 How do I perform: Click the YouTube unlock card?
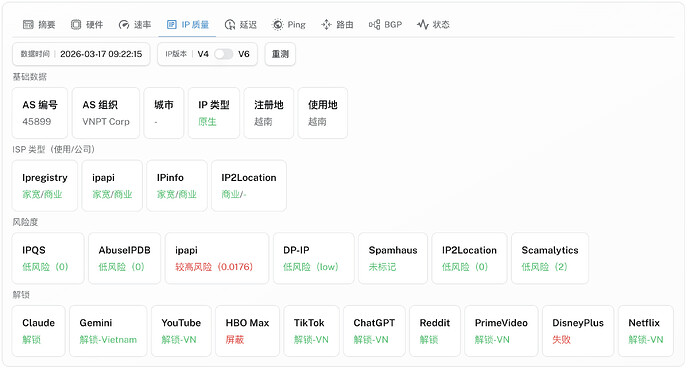[181, 331]
